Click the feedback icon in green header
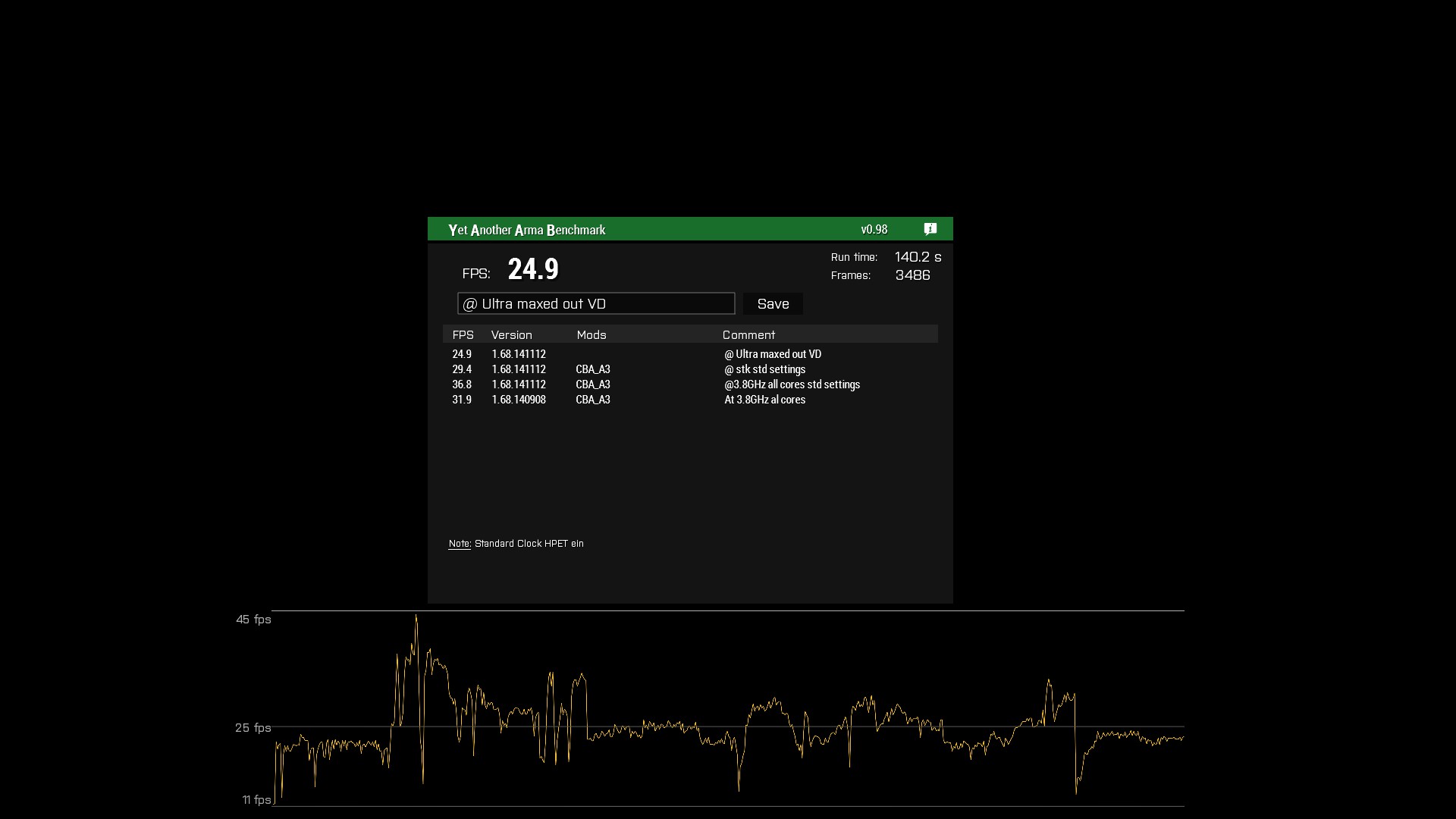Screen dimensions: 1456x819 pos(930,229)
